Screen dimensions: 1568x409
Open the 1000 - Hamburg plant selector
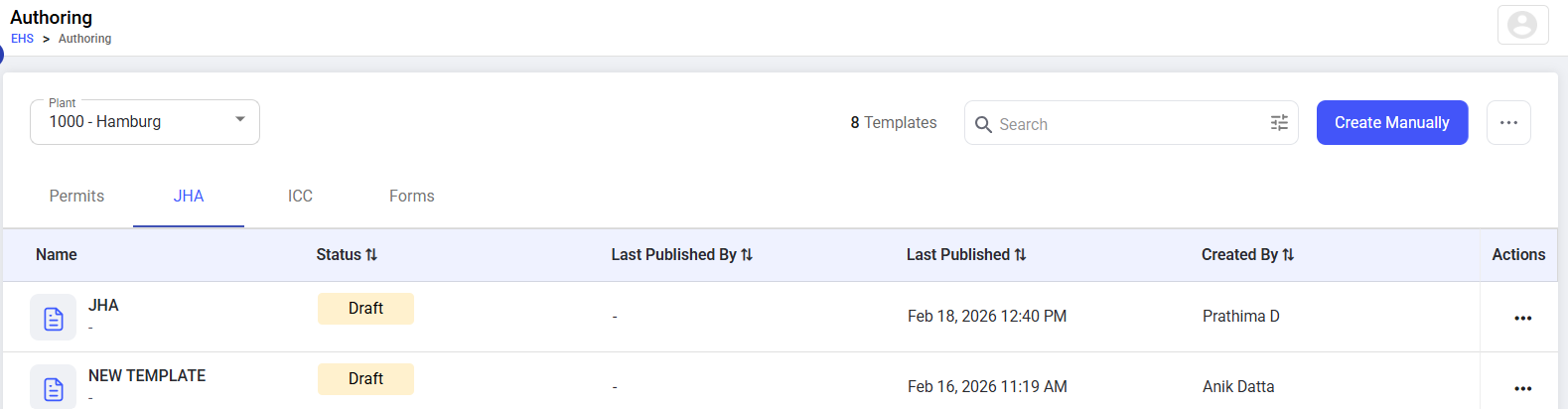(145, 122)
